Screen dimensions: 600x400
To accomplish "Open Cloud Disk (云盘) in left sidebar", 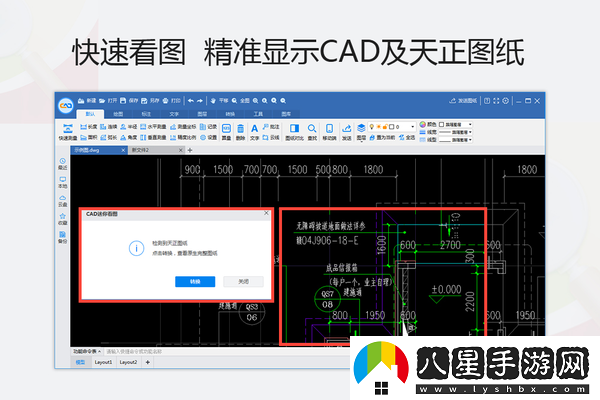I will 63,201.
